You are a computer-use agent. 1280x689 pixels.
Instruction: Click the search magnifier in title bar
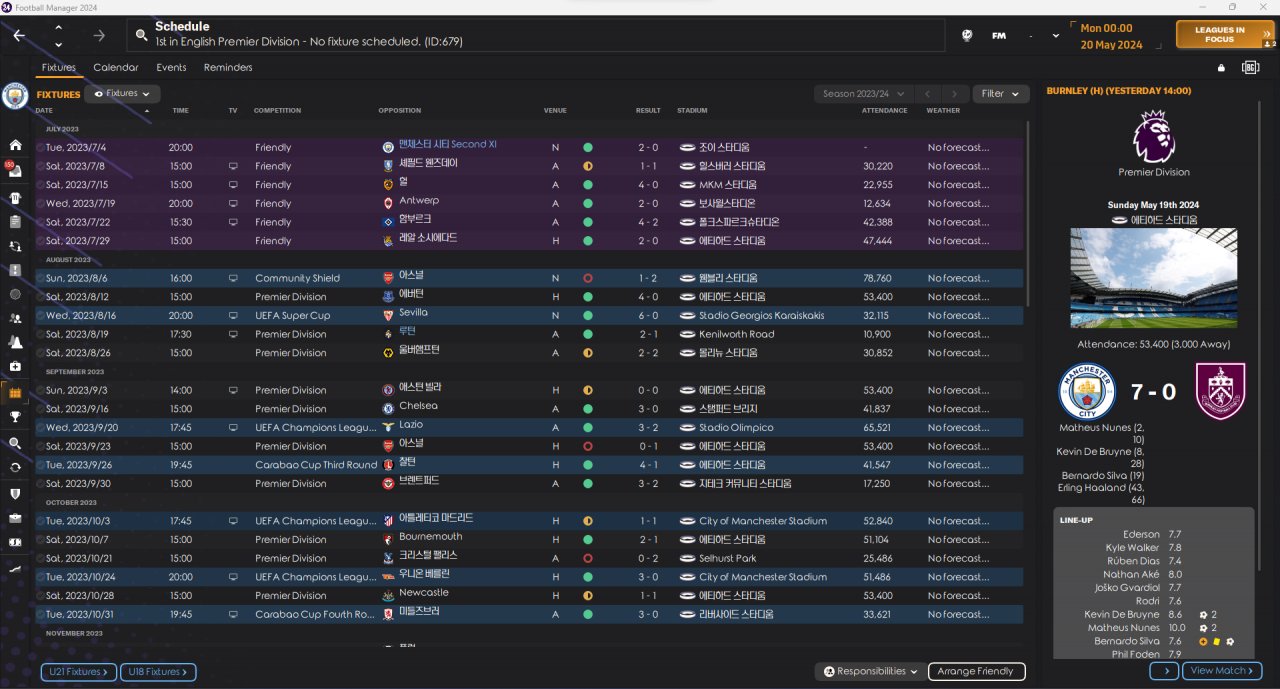coord(142,35)
